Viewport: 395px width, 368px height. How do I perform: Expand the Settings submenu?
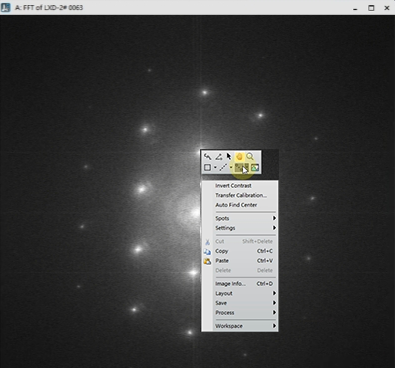245,228
